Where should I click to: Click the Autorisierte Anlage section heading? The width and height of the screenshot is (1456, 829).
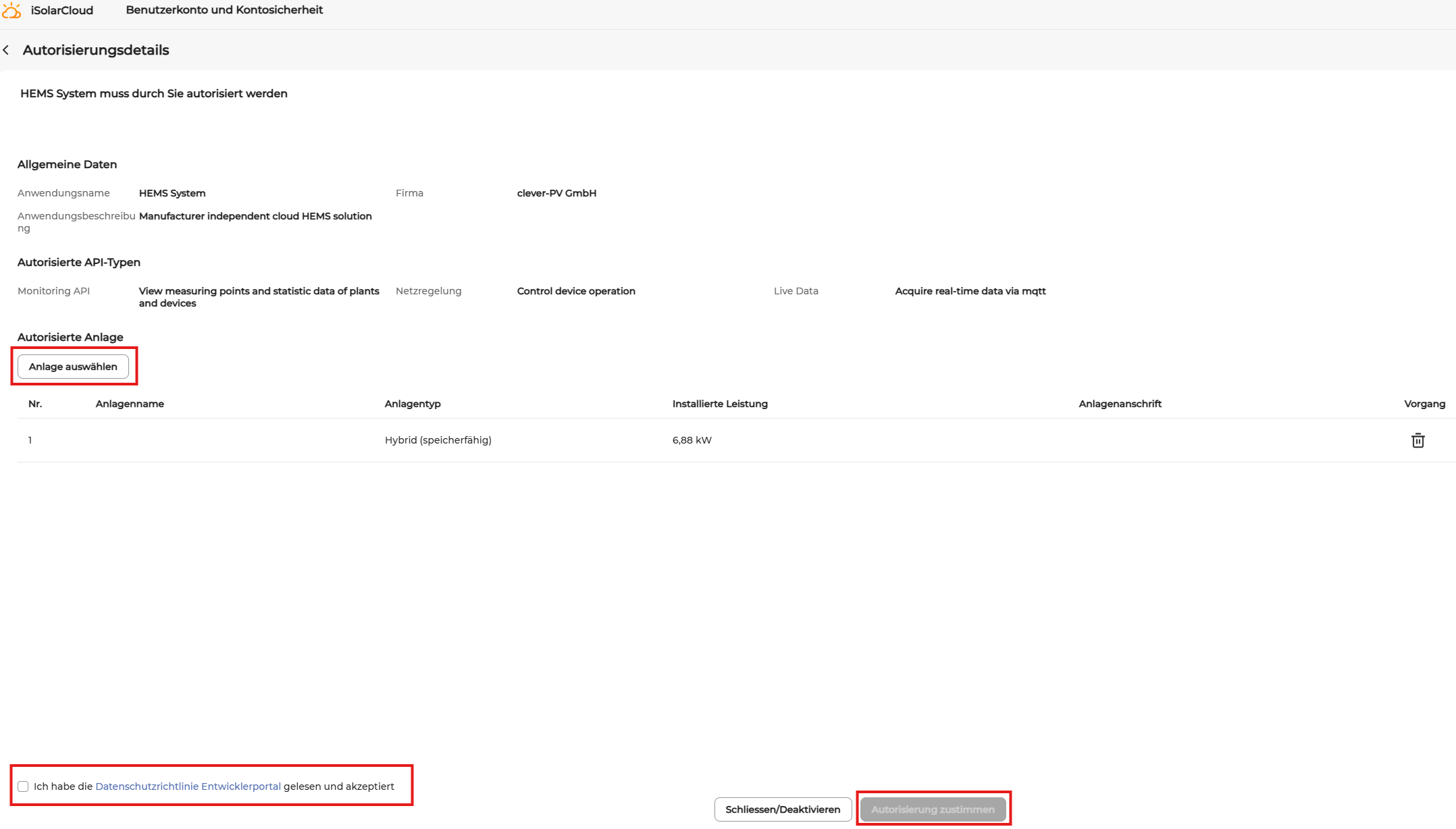(70, 337)
